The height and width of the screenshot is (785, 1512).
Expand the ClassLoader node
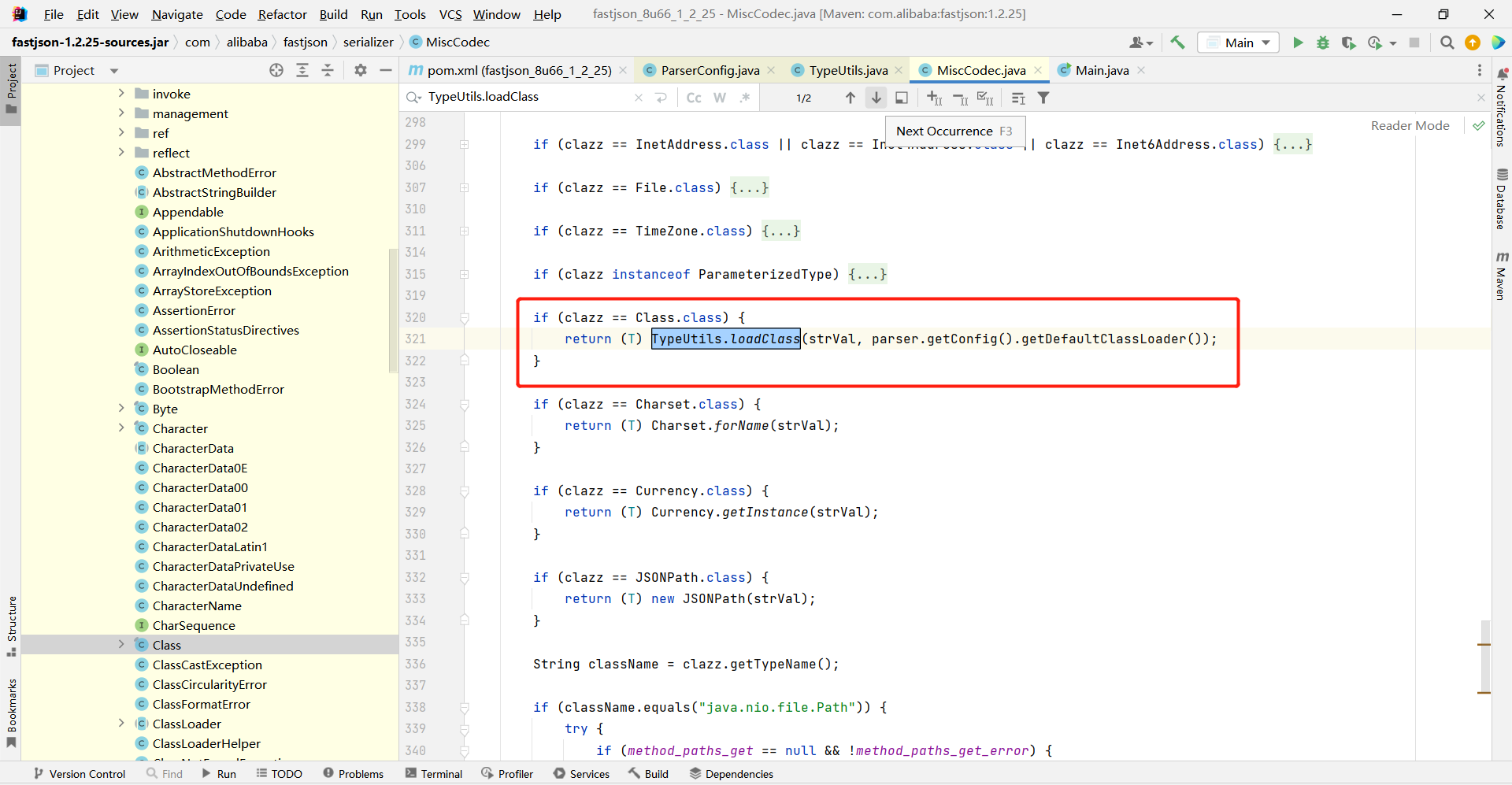coord(121,724)
